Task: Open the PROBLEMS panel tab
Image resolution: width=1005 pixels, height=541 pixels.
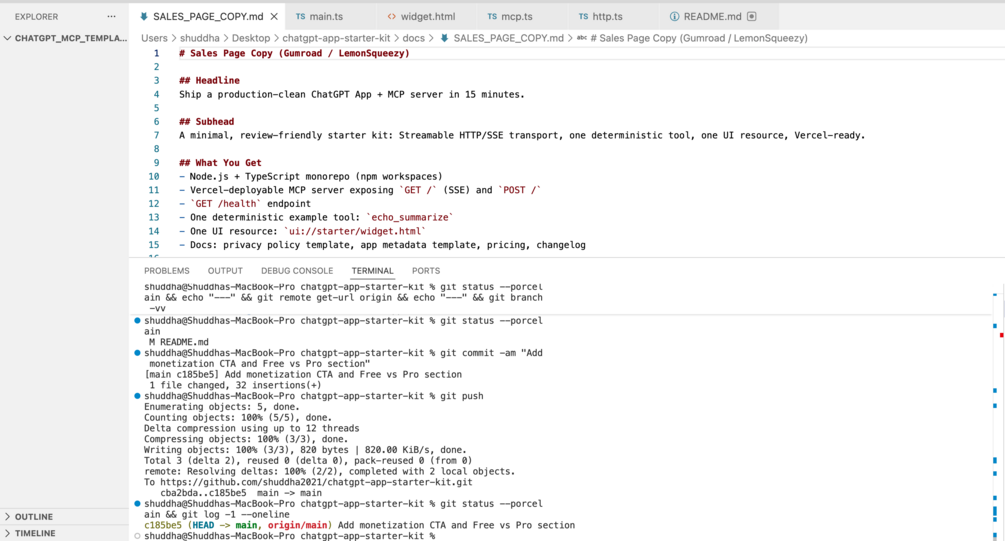Action: point(167,270)
